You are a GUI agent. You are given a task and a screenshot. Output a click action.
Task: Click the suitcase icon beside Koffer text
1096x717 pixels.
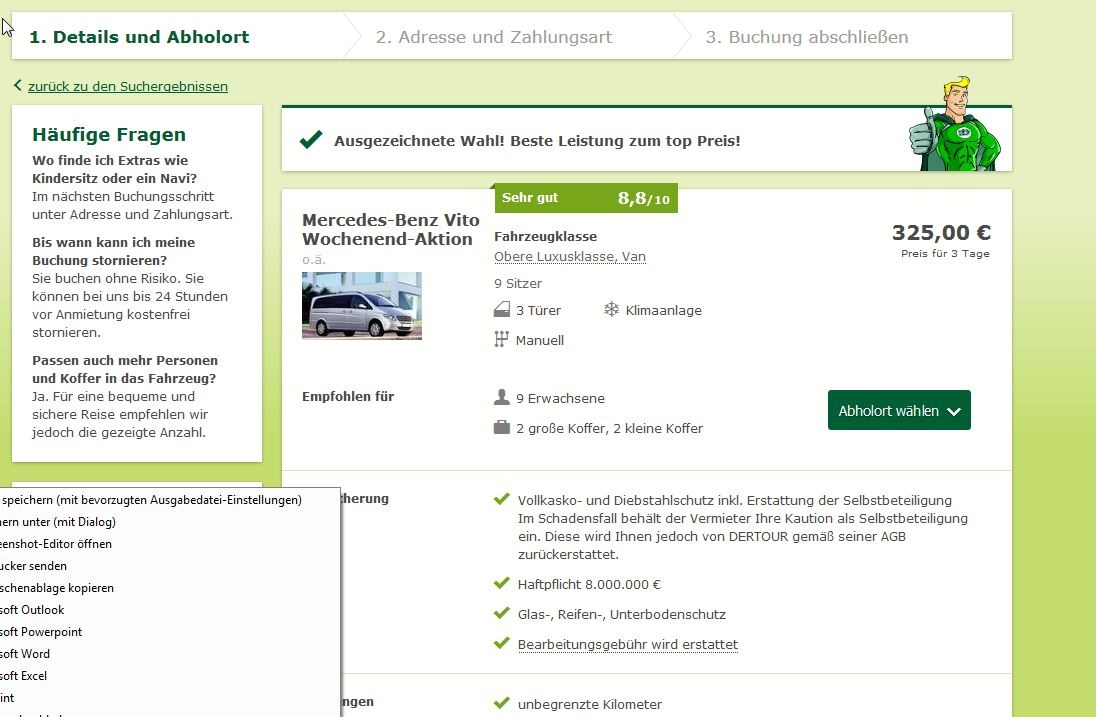coord(502,428)
